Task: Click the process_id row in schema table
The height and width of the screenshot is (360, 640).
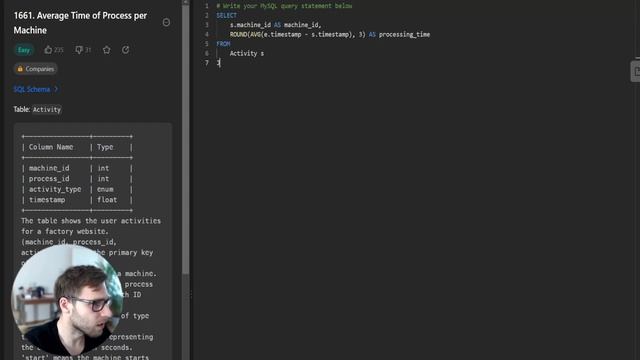Action: [x=77, y=179]
